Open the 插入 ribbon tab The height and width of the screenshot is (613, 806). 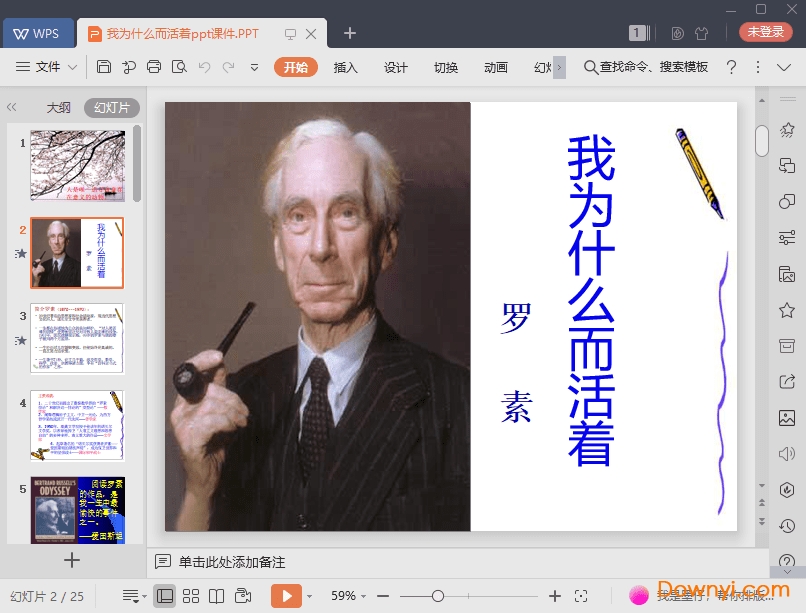point(345,68)
